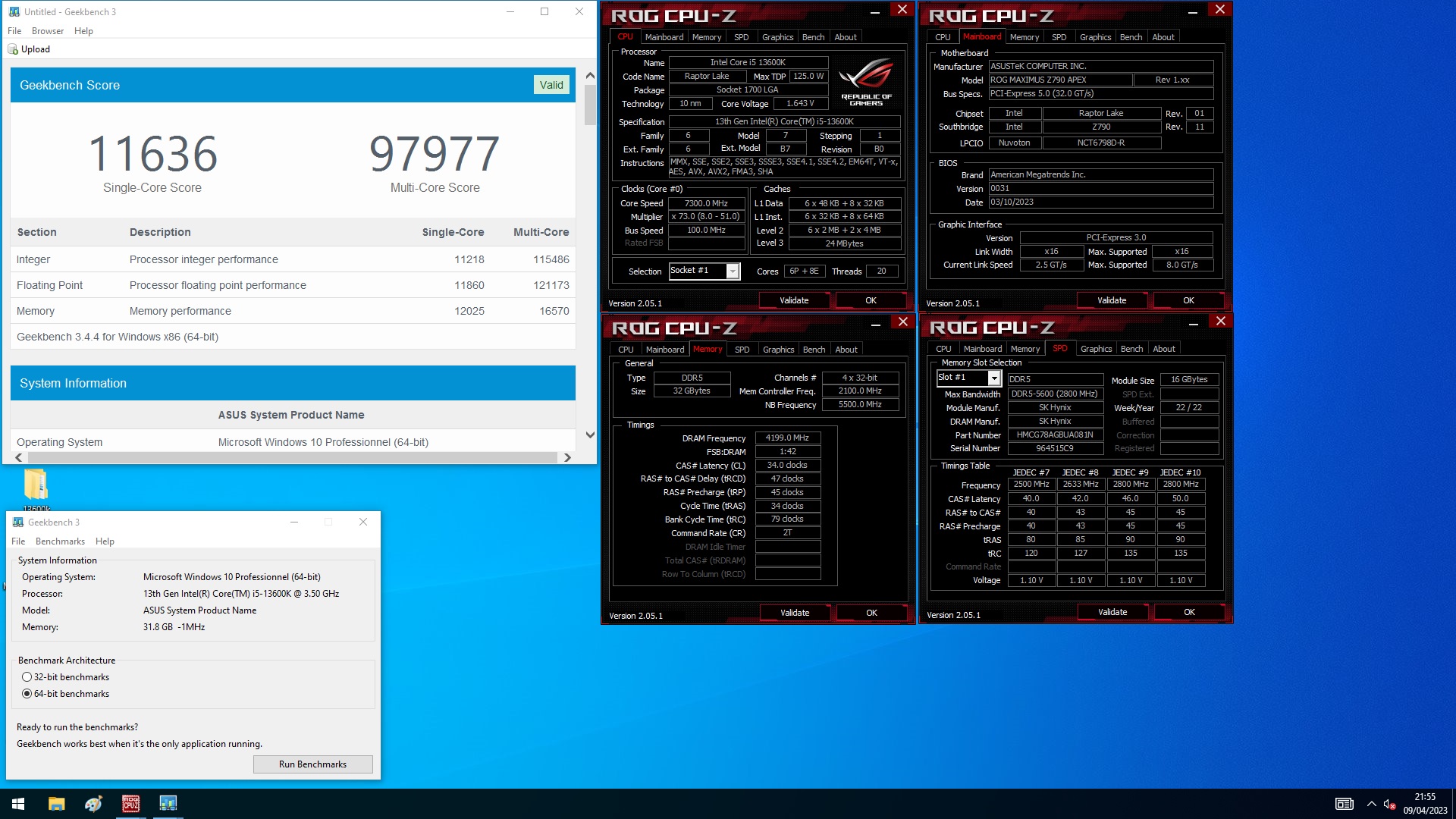Click the ROG CPU-Z taskbar icon
Viewport: 1456px width, 819px height.
click(130, 804)
